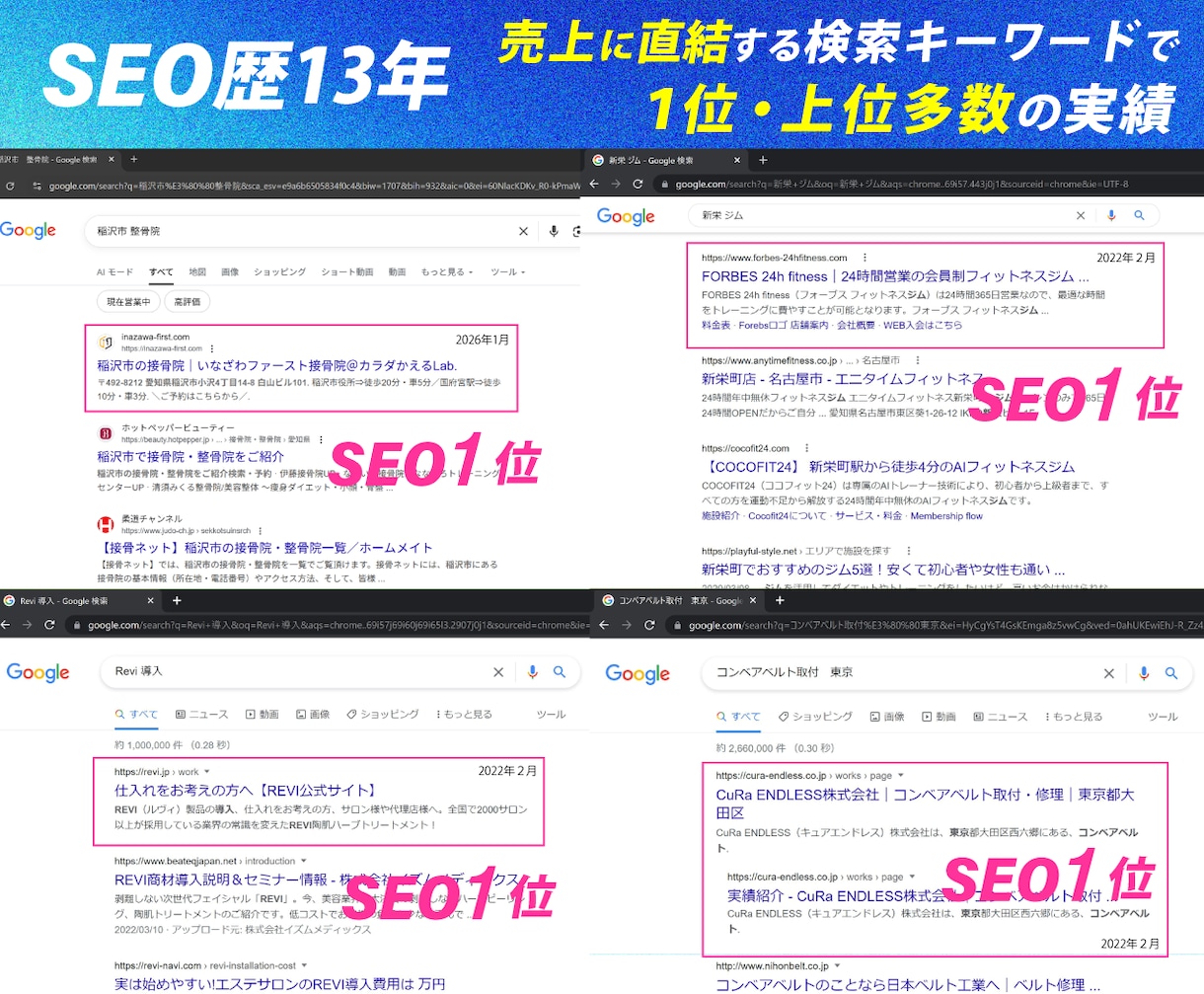The width and height of the screenshot is (1204, 994).
Task: Go to Google home from 稲沢市 整骨院 window
Action: click(28, 231)
